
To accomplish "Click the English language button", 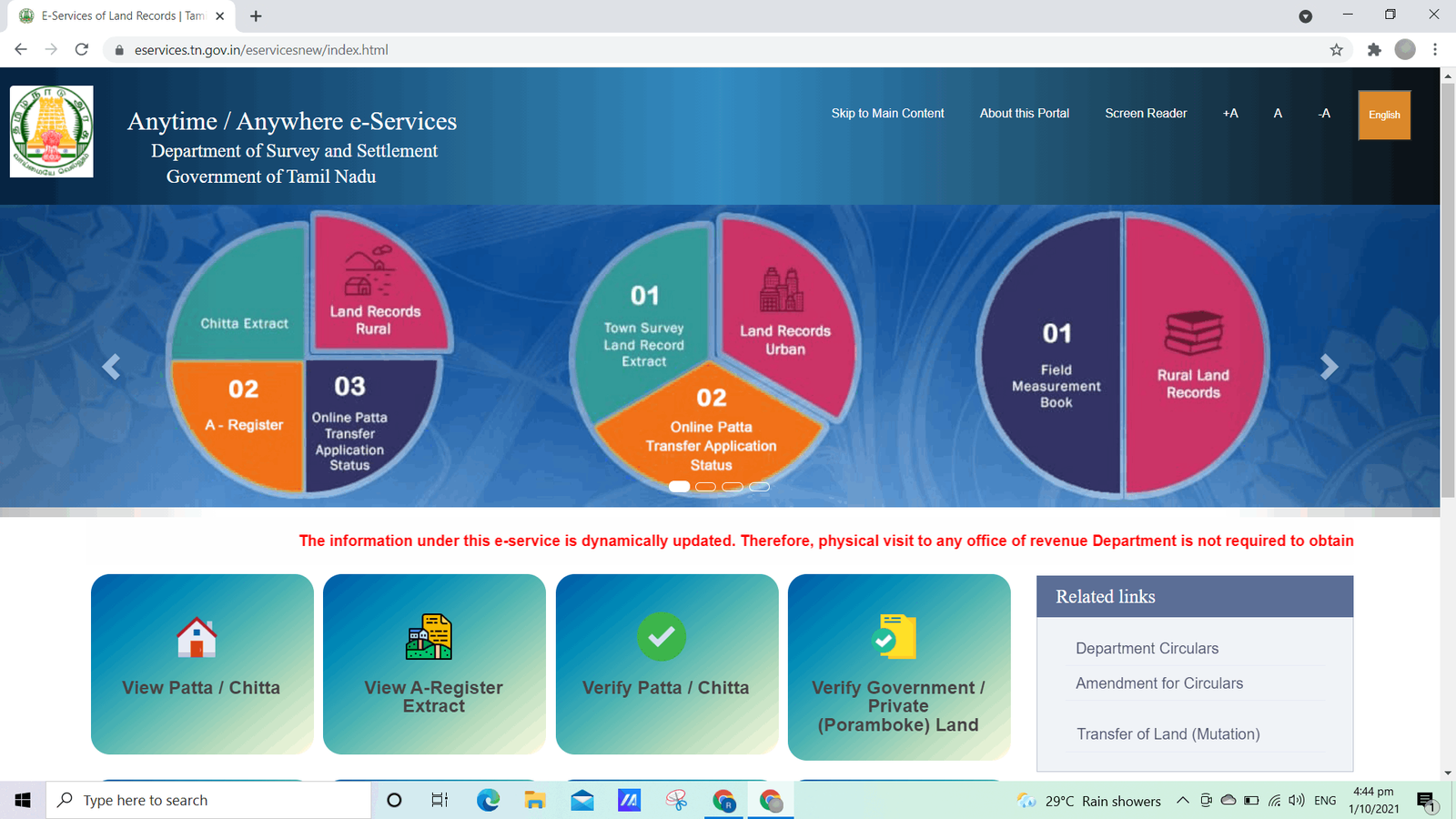I will (x=1383, y=115).
